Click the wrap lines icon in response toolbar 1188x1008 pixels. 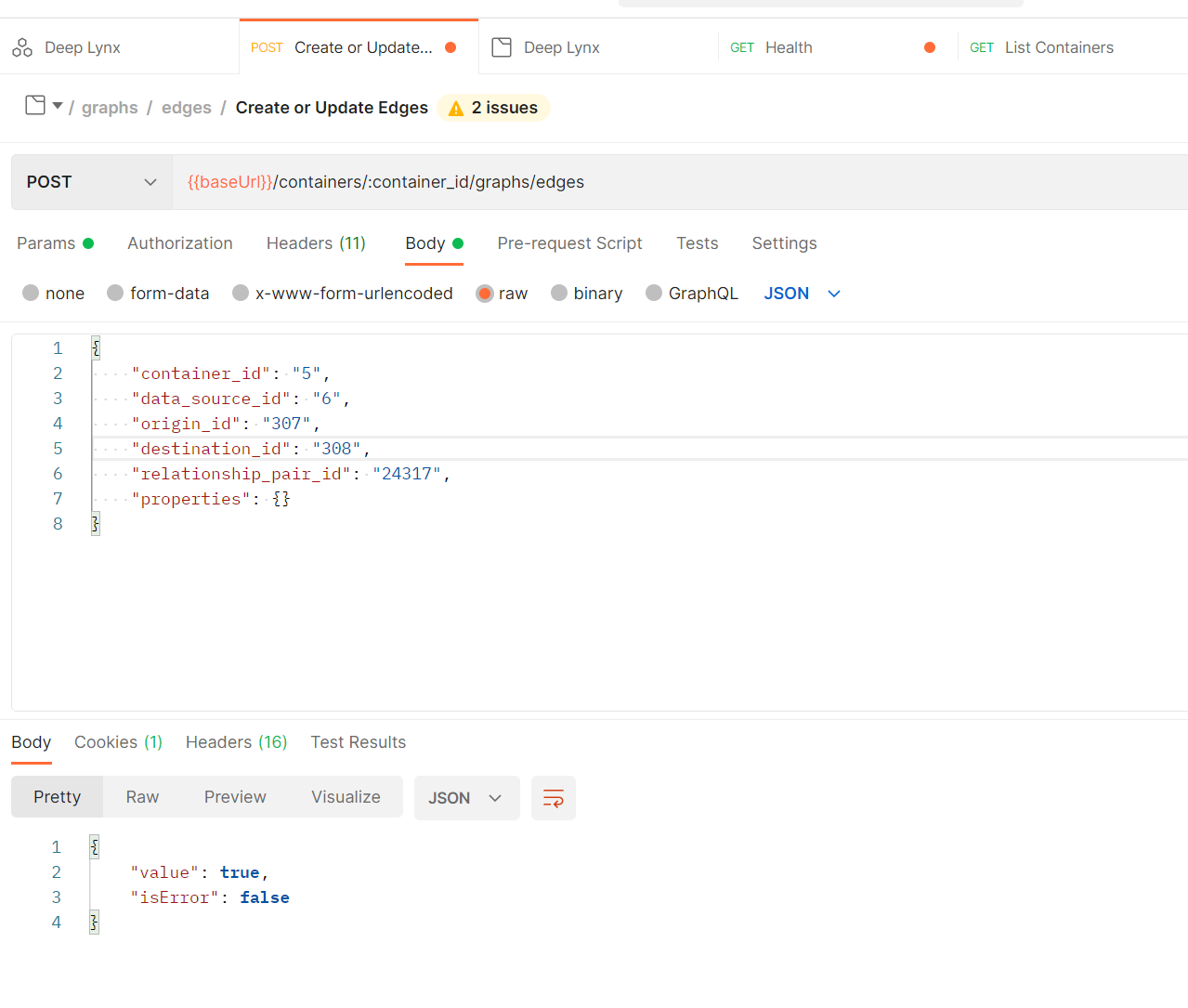(553, 798)
